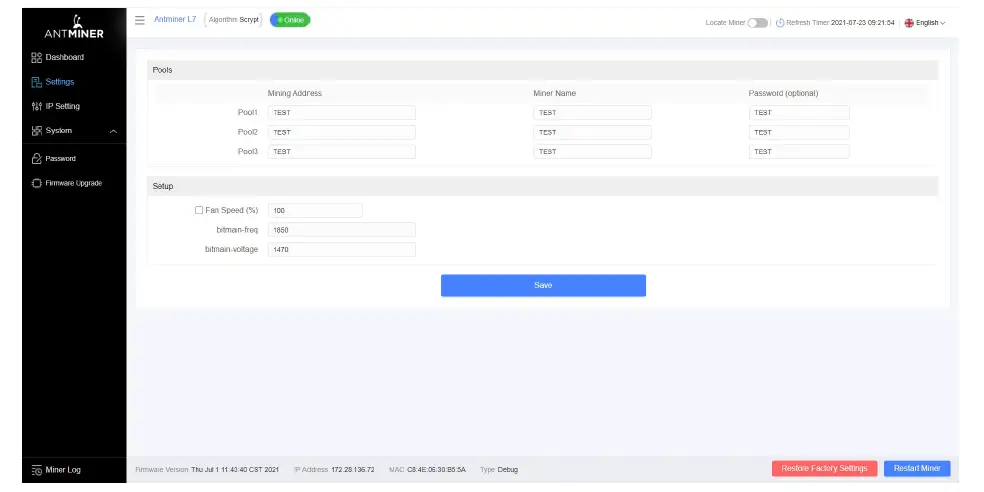
Task: Click the Type Debug text
Action: tap(499, 470)
